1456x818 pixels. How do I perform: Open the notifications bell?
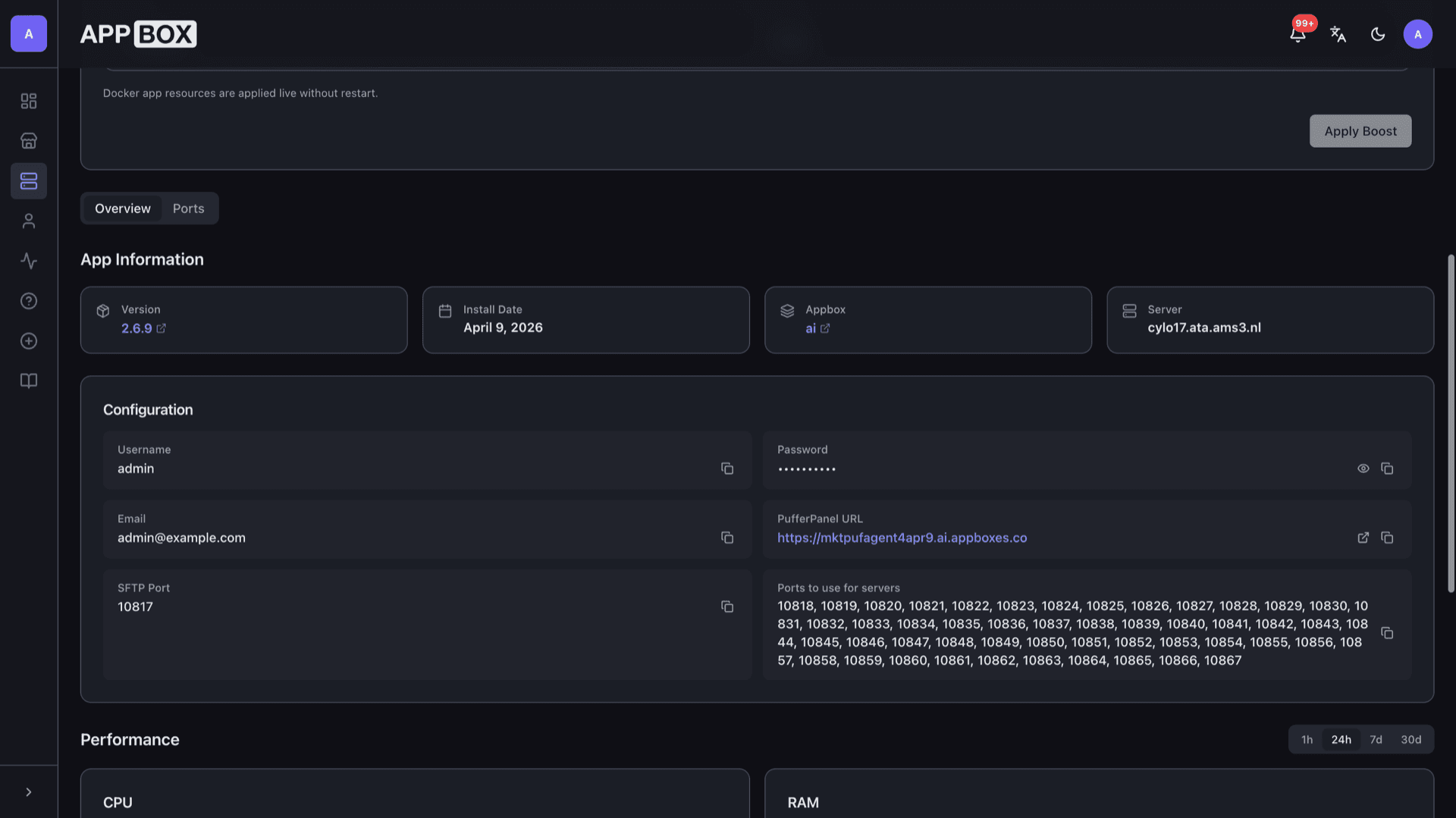(x=1298, y=34)
